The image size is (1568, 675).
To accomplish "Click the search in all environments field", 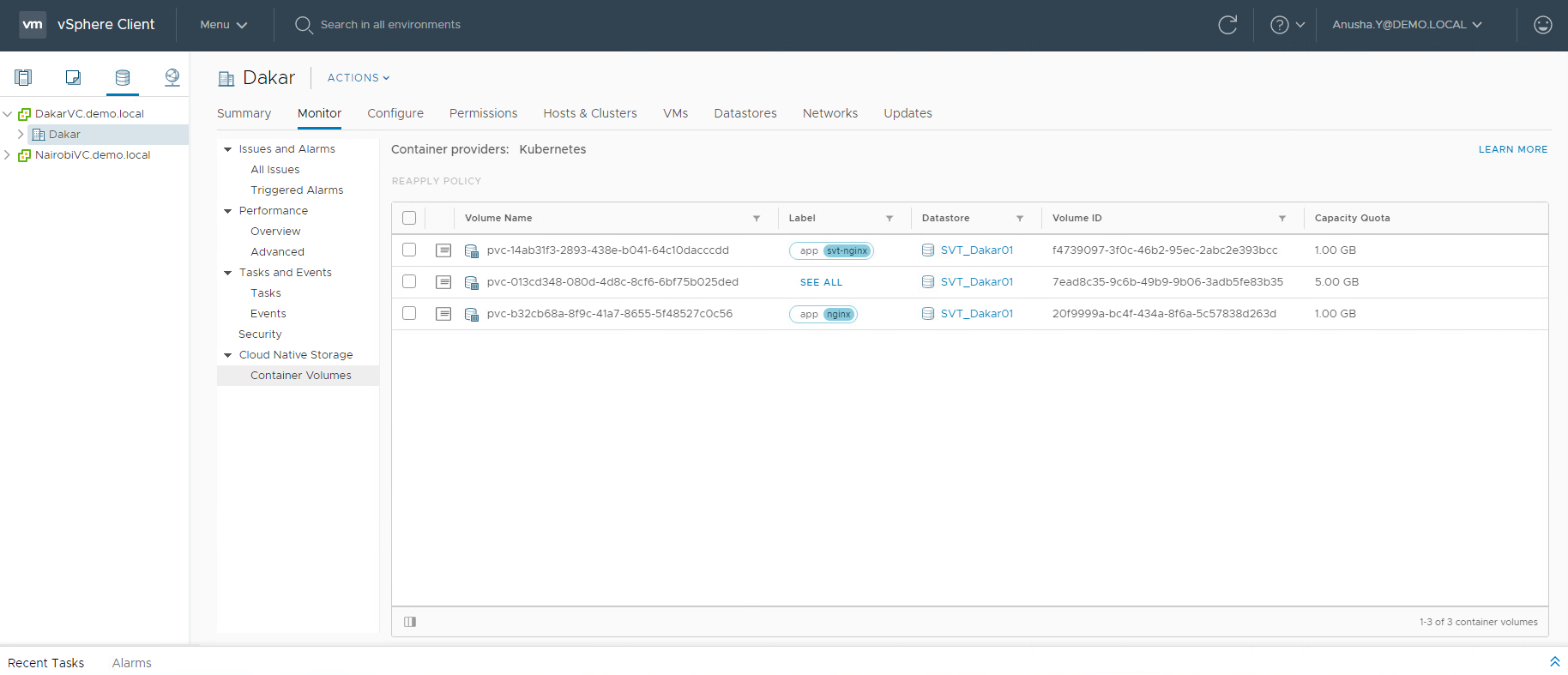I will coord(390,25).
